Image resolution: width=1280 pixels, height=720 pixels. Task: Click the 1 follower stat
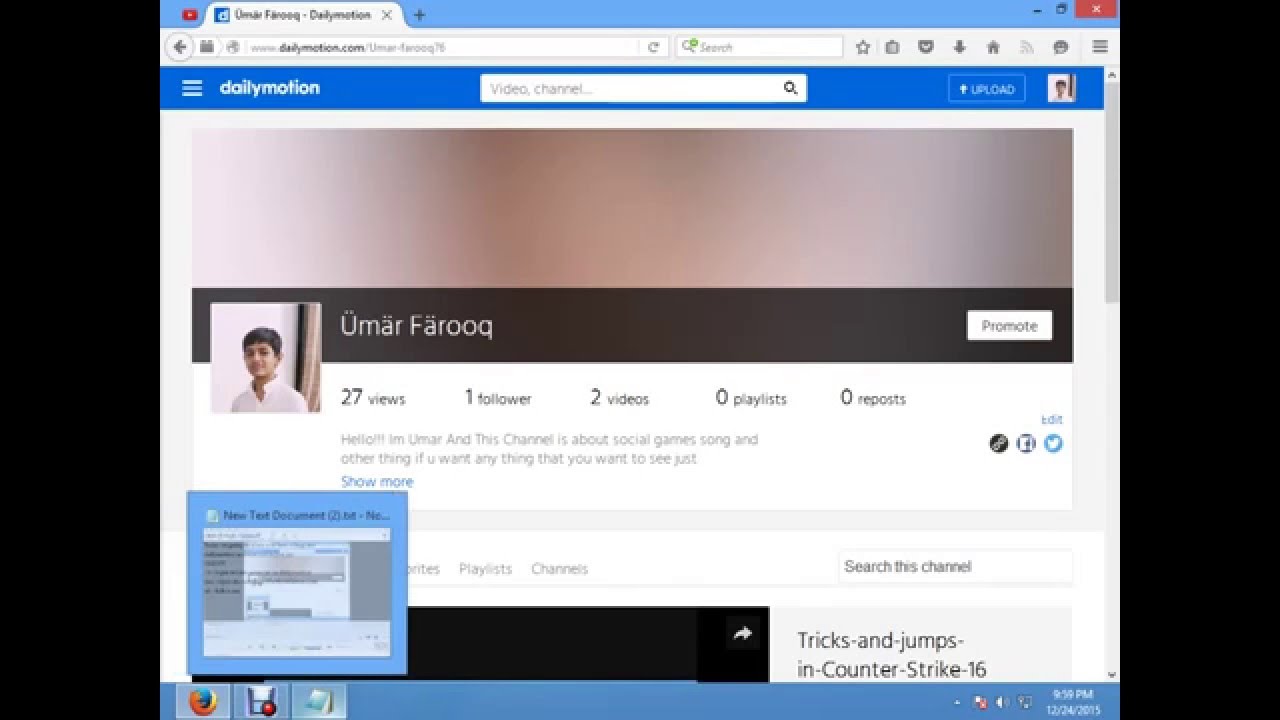(497, 397)
